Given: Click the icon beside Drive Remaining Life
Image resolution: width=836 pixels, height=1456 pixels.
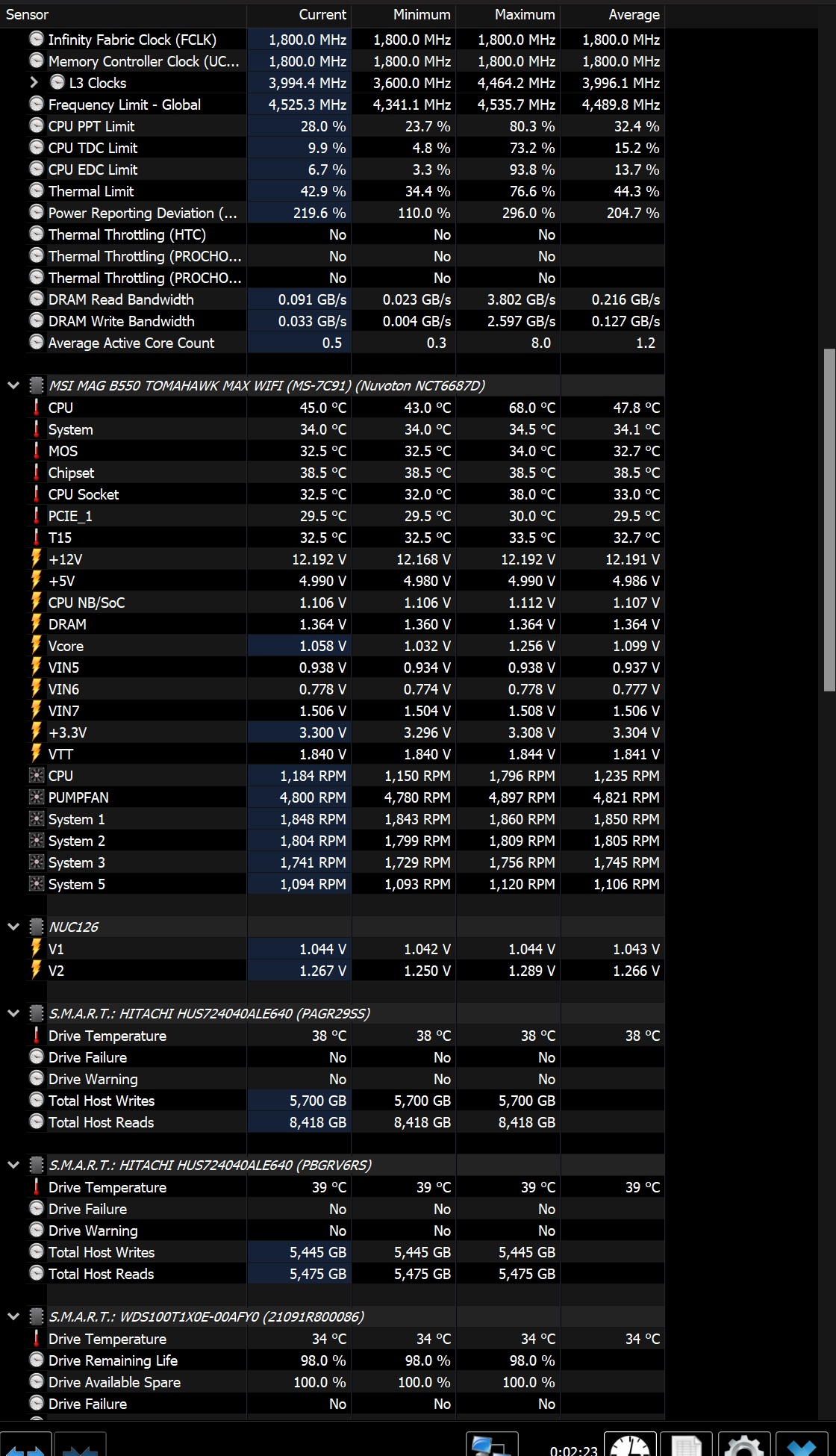Looking at the screenshot, I should (x=37, y=1360).
